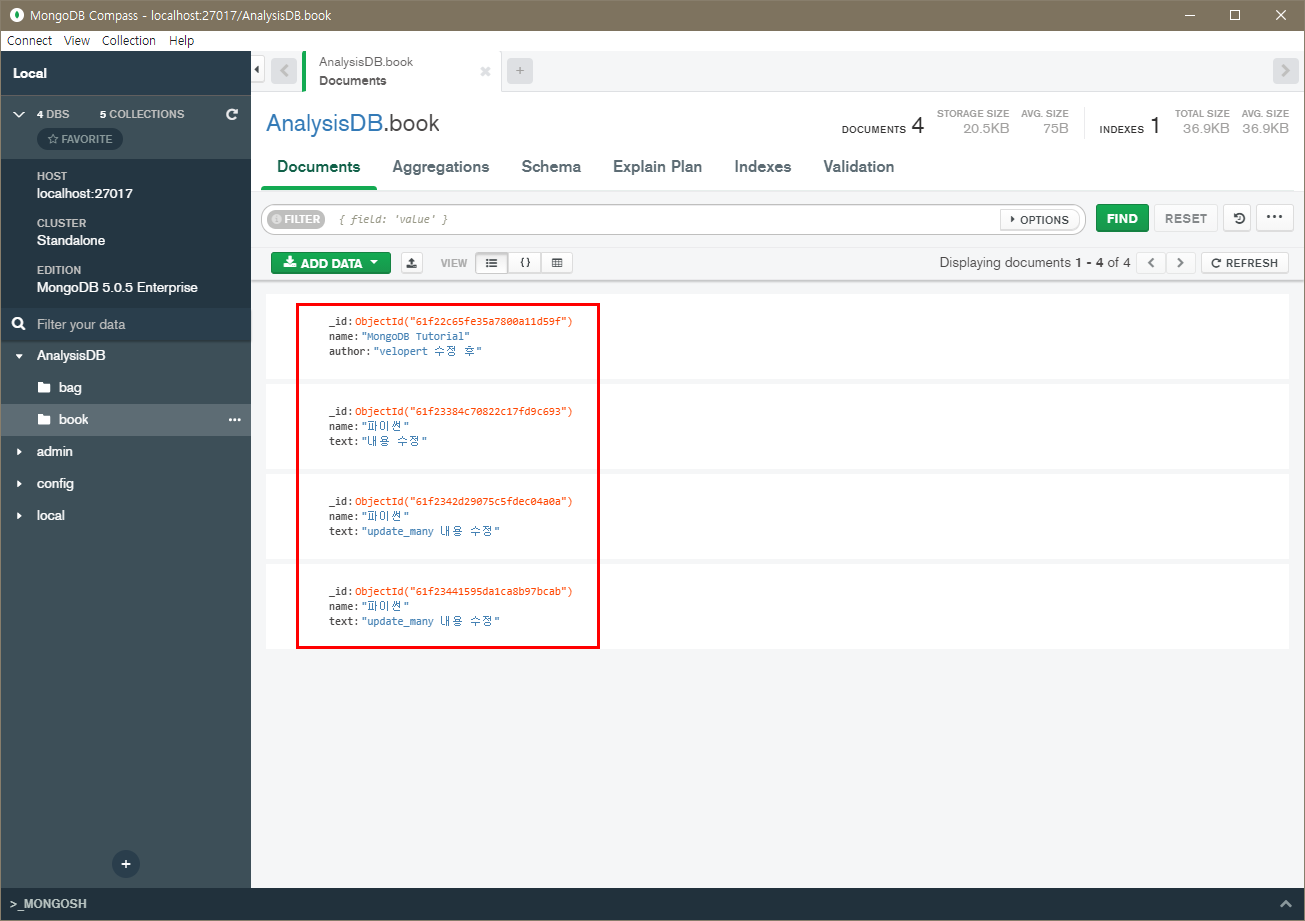
Task: Go to the next page of documents
Action: pos(1181,263)
